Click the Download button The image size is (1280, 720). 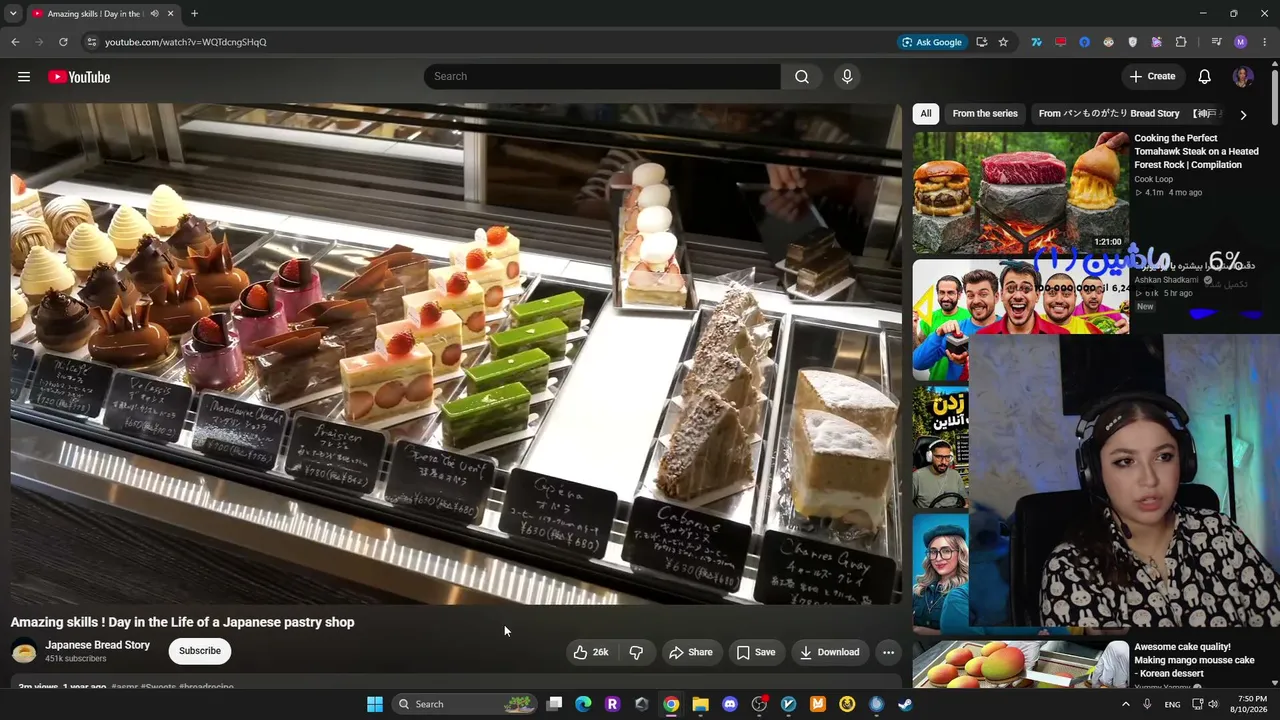click(x=829, y=652)
